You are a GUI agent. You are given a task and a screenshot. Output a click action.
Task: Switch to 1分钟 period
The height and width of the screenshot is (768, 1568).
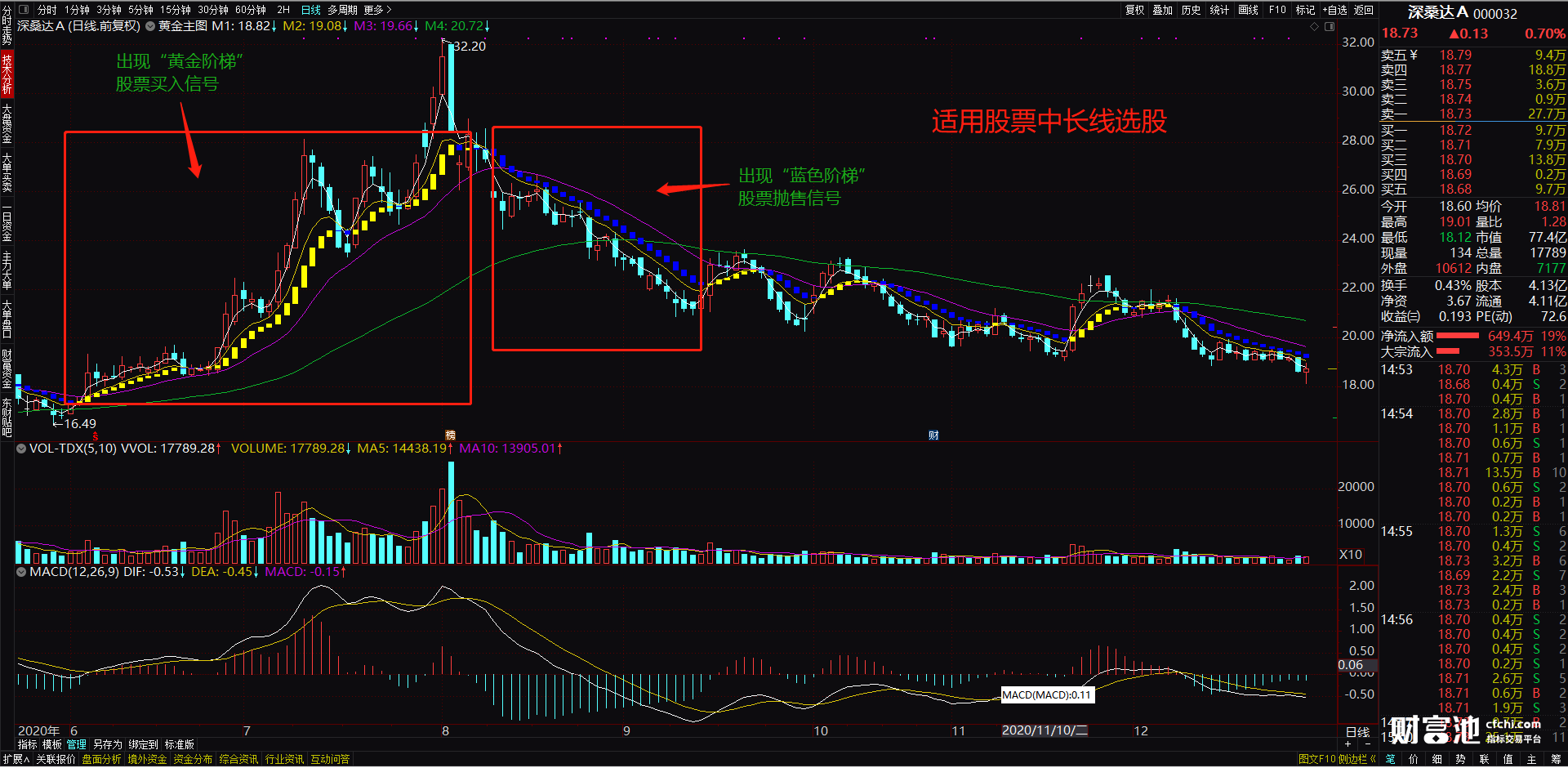[78, 10]
